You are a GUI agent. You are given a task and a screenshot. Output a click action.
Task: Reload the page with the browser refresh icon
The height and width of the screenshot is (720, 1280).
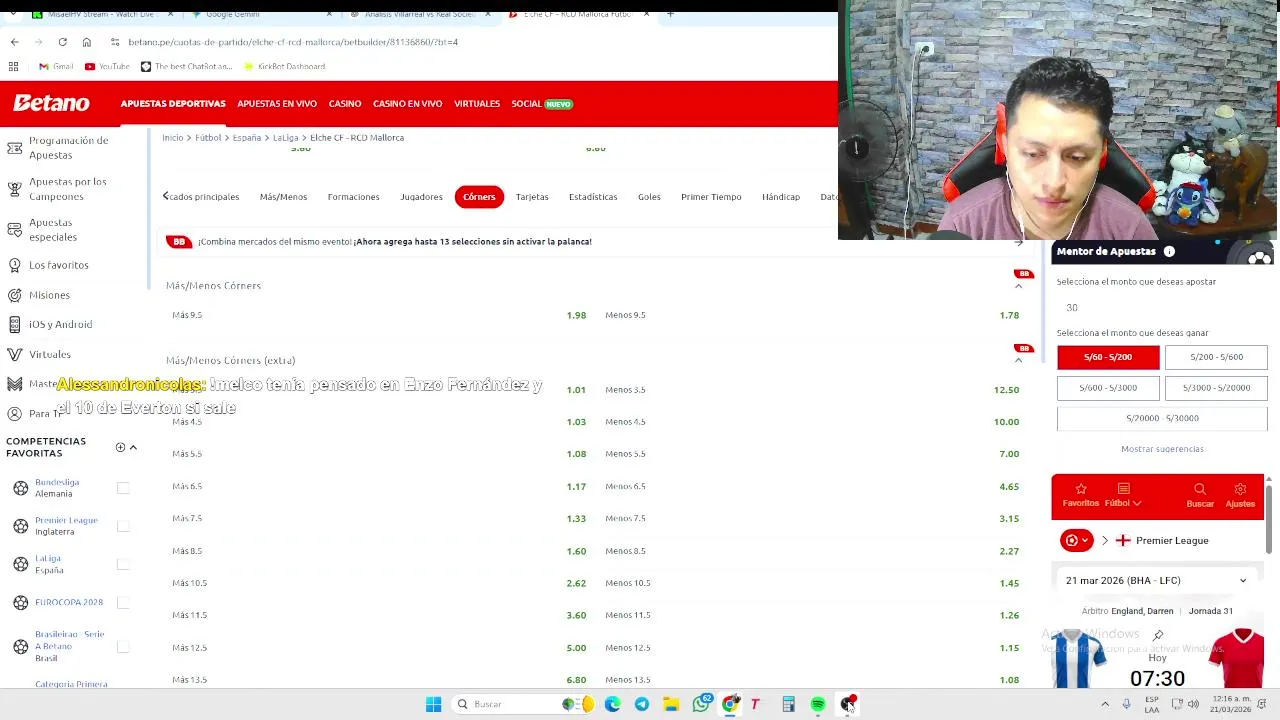click(62, 42)
